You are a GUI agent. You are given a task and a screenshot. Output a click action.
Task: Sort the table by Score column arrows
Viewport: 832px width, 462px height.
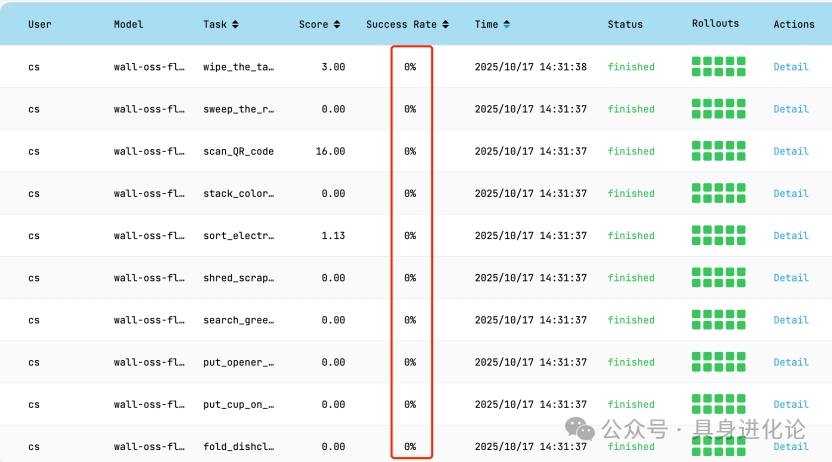coord(337,24)
